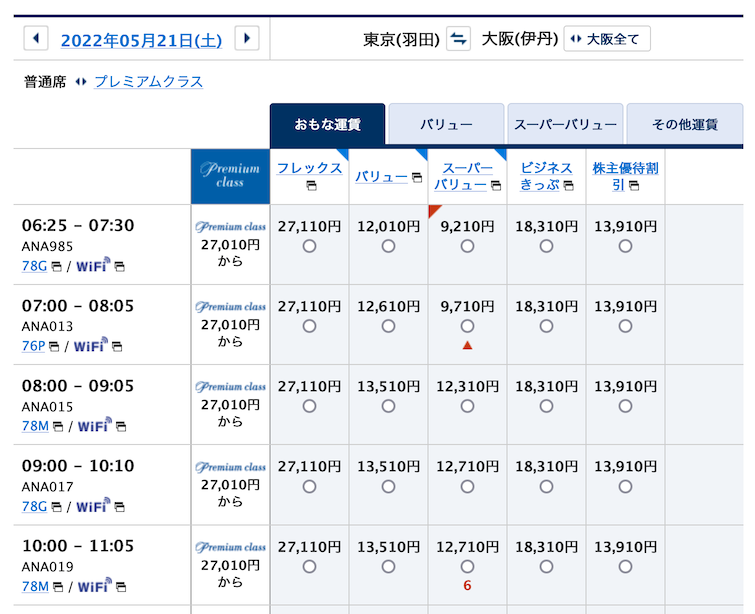Image resolution: width=755 pixels, height=614 pixels.
Task: Go to previous day arrow
Action: (x=36, y=39)
